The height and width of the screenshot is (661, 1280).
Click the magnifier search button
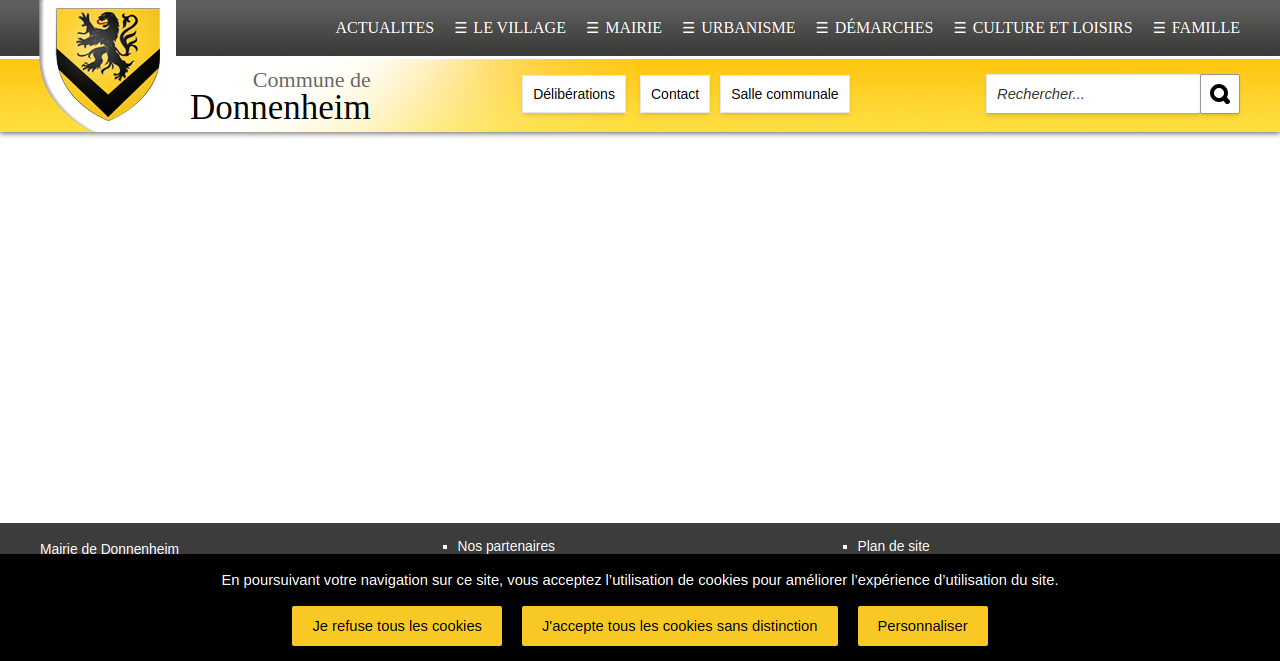click(1220, 94)
